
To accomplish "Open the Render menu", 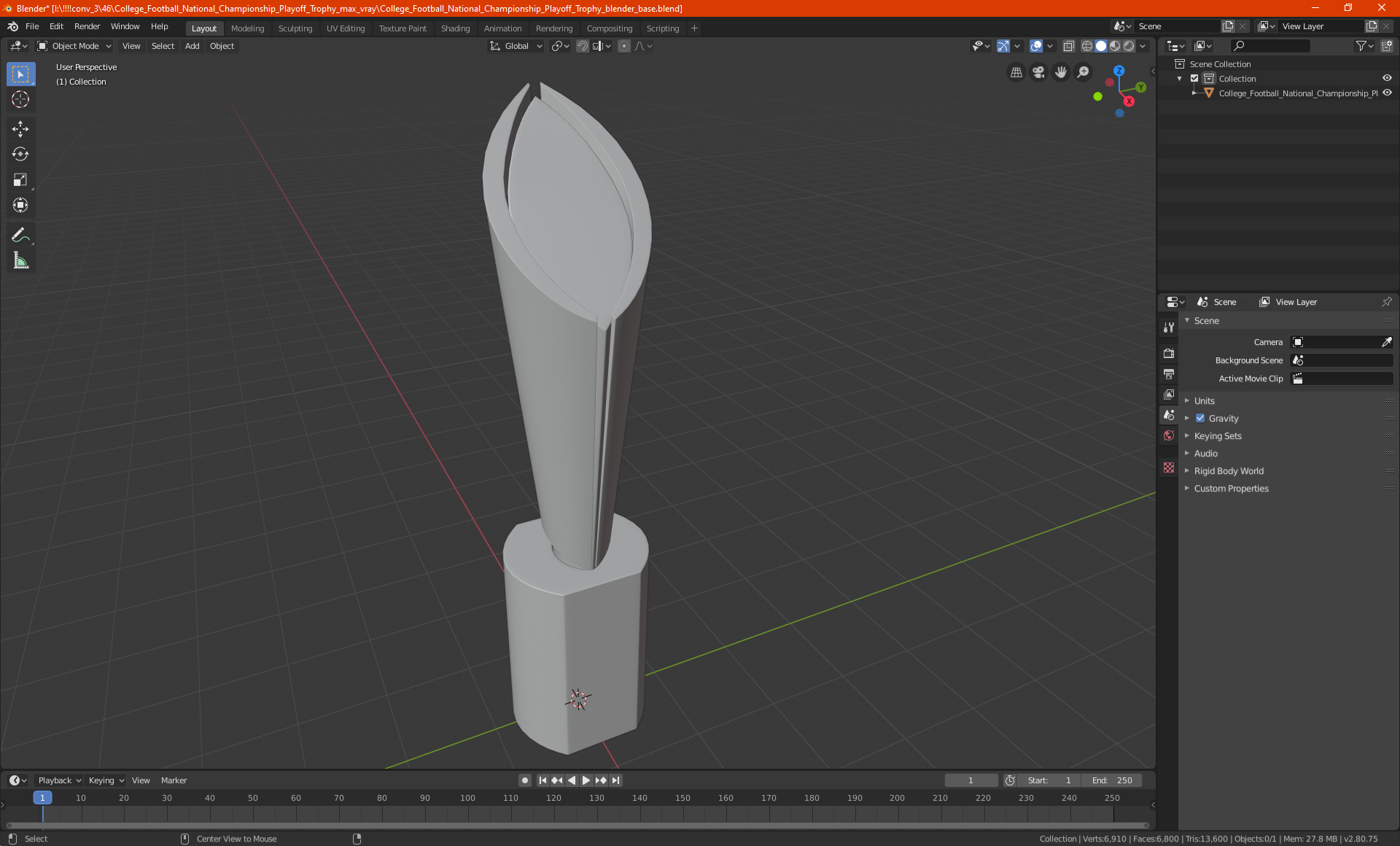I will click(87, 26).
